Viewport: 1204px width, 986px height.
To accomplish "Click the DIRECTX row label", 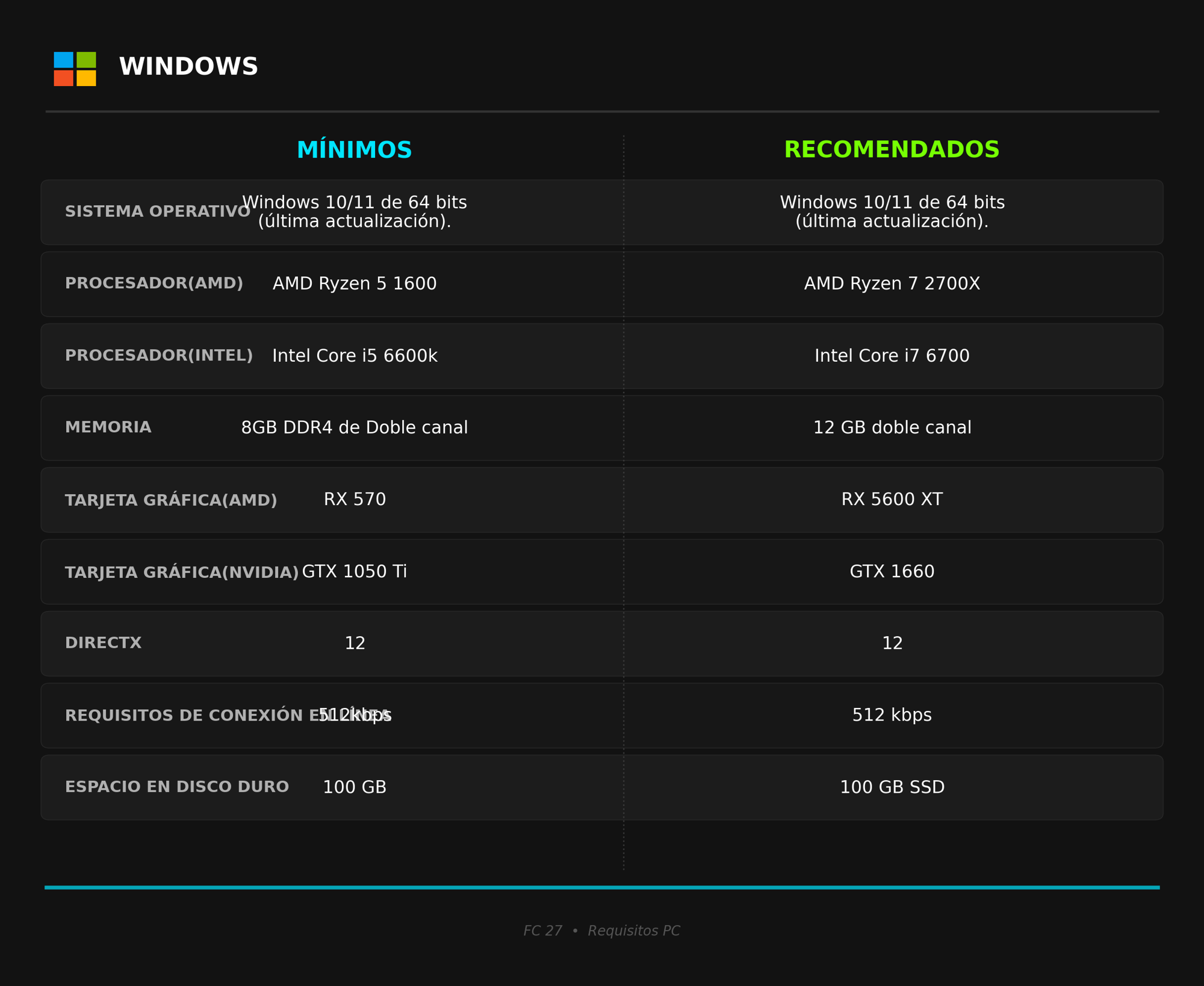I will point(104,643).
